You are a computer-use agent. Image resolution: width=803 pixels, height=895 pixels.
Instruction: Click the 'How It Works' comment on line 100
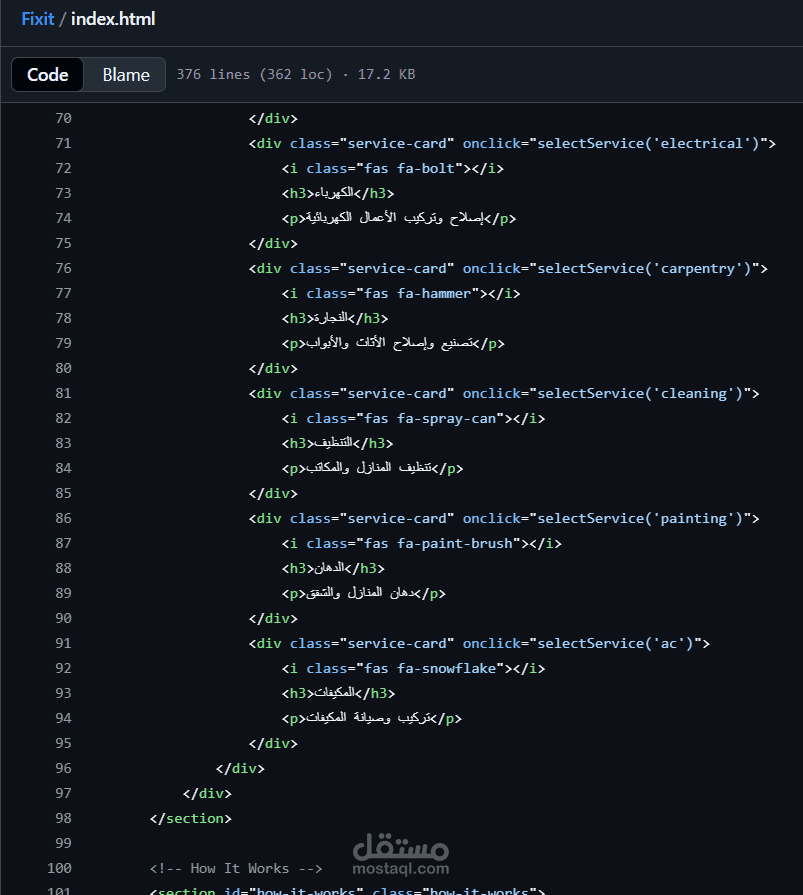236,868
